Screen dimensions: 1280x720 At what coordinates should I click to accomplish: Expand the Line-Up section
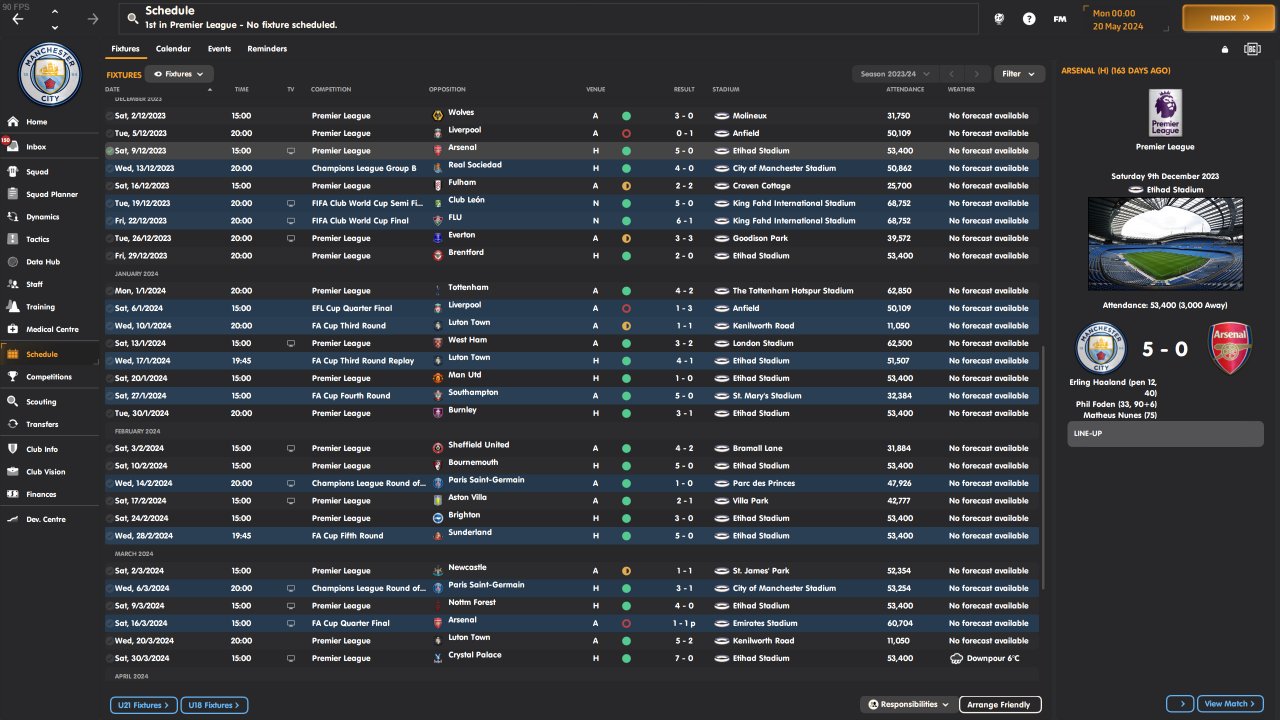tap(1165, 434)
